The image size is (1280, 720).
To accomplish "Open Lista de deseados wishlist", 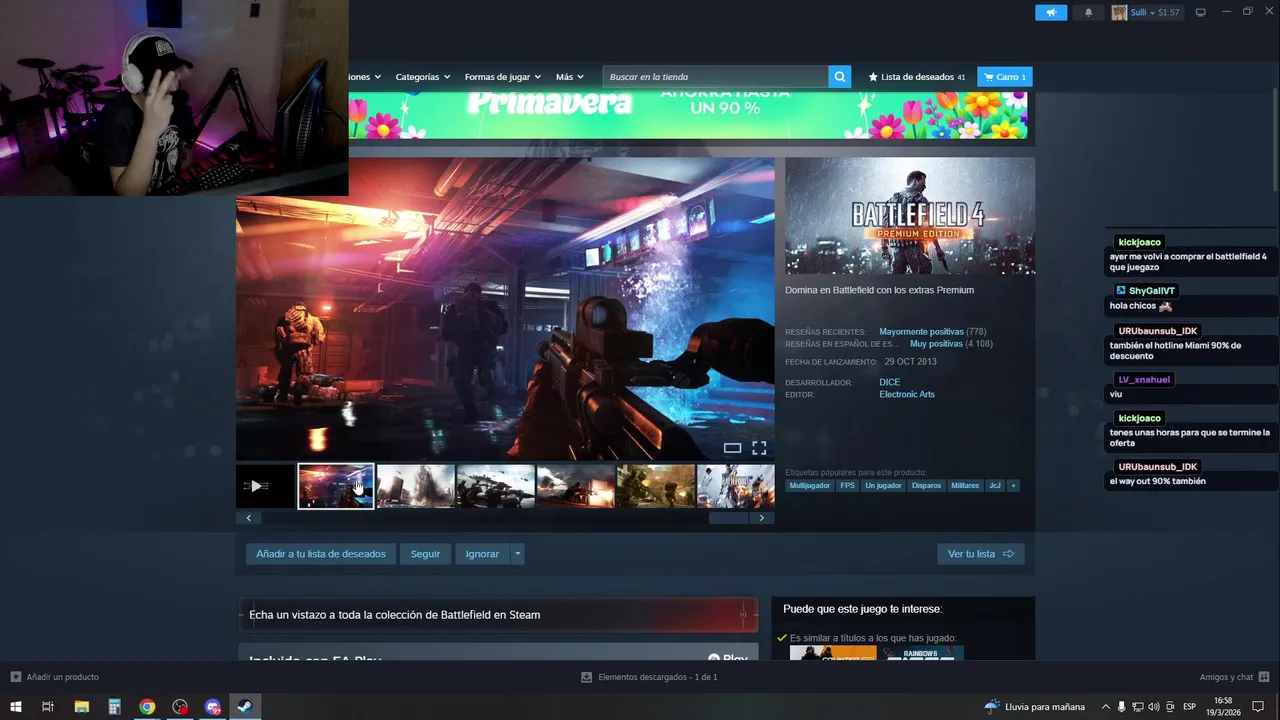I will pos(917,76).
